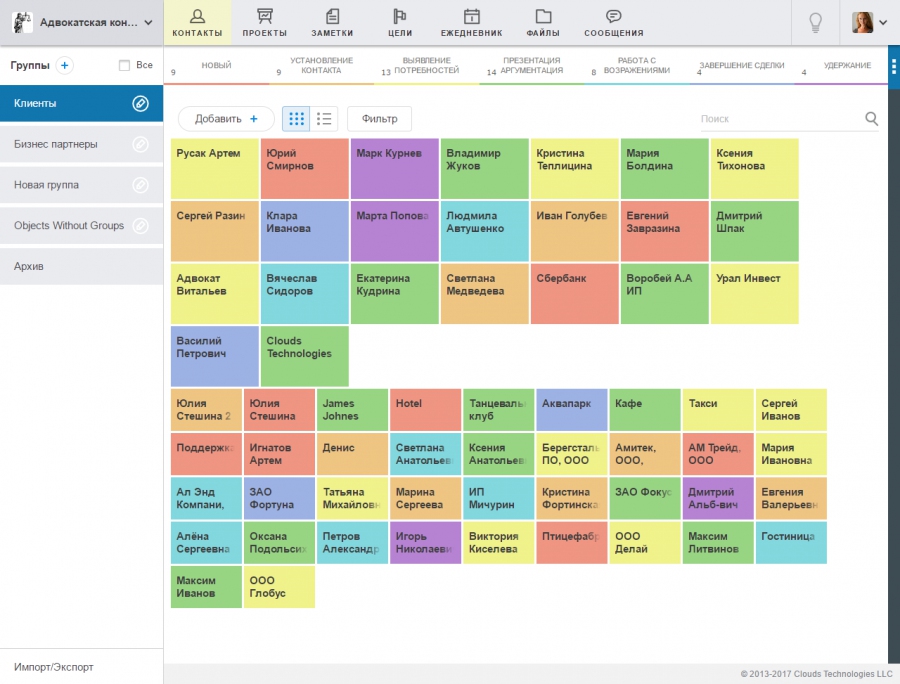Open the Ежедневник calendar section
Image resolution: width=900 pixels, height=684 pixels.
(471, 22)
